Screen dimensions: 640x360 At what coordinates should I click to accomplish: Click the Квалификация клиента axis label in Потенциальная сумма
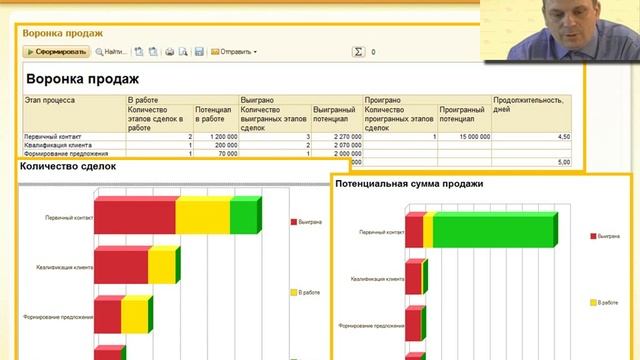(x=378, y=279)
